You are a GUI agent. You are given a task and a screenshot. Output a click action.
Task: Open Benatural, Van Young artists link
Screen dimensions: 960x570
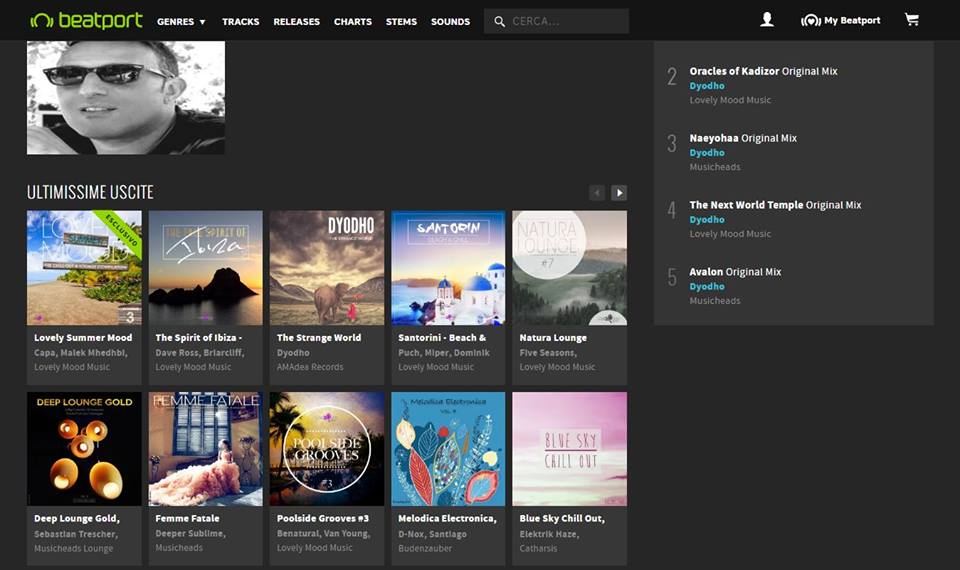pos(323,534)
